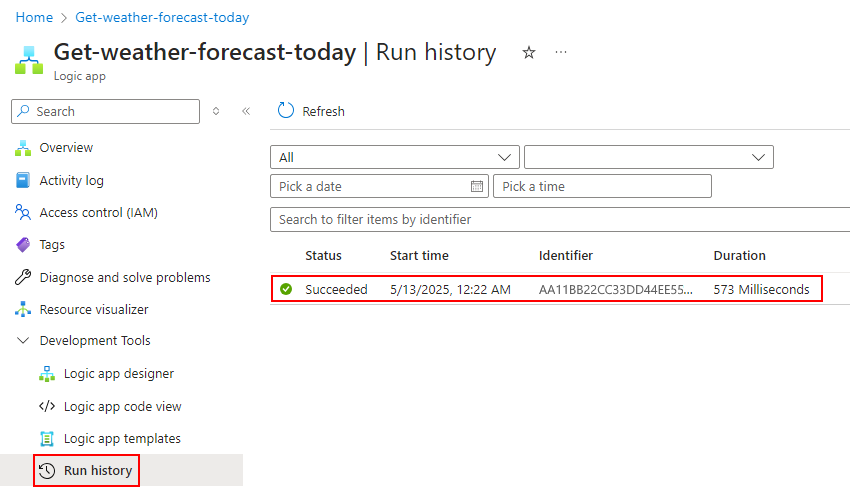Open Diagnose and solve problems

125,277
